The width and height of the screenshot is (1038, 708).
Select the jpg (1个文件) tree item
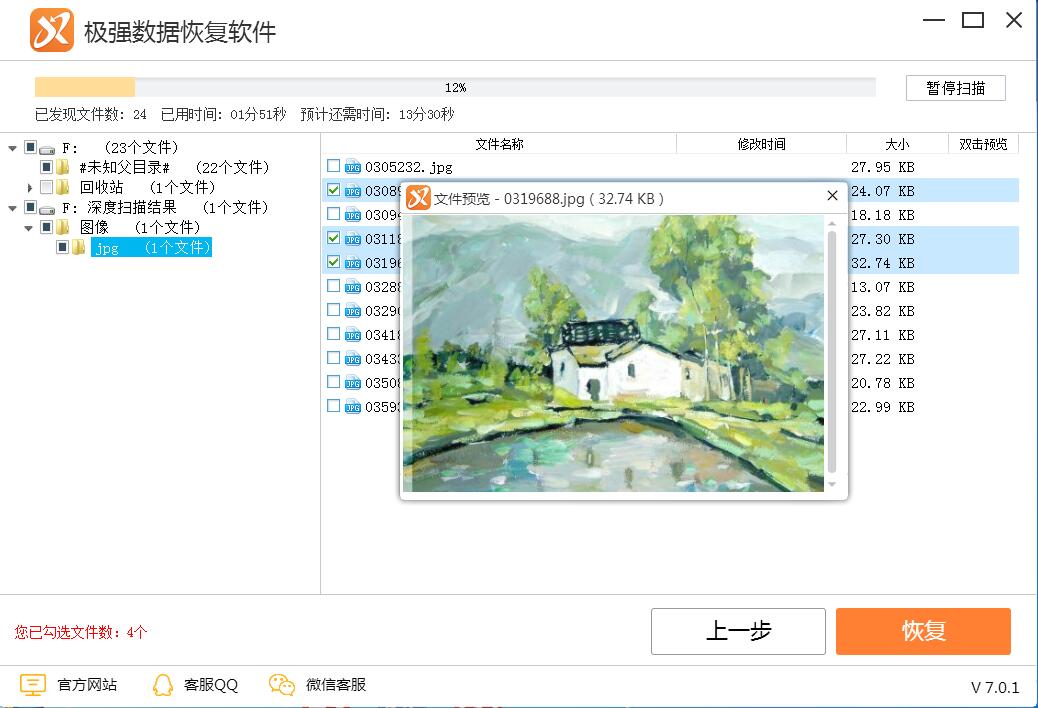[151, 247]
